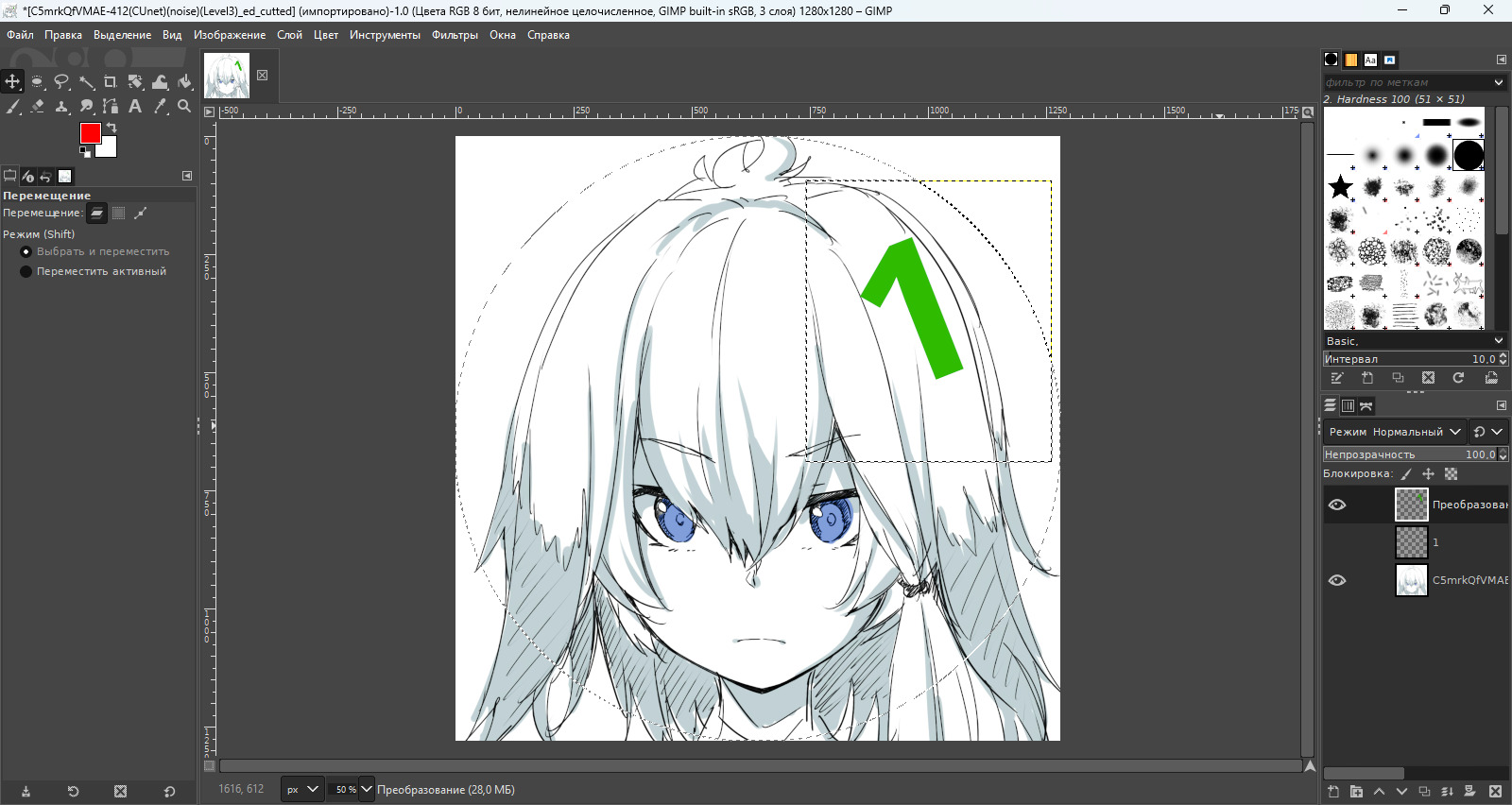Select the Free Select lasso tool
The image size is (1512, 805).
(61, 82)
